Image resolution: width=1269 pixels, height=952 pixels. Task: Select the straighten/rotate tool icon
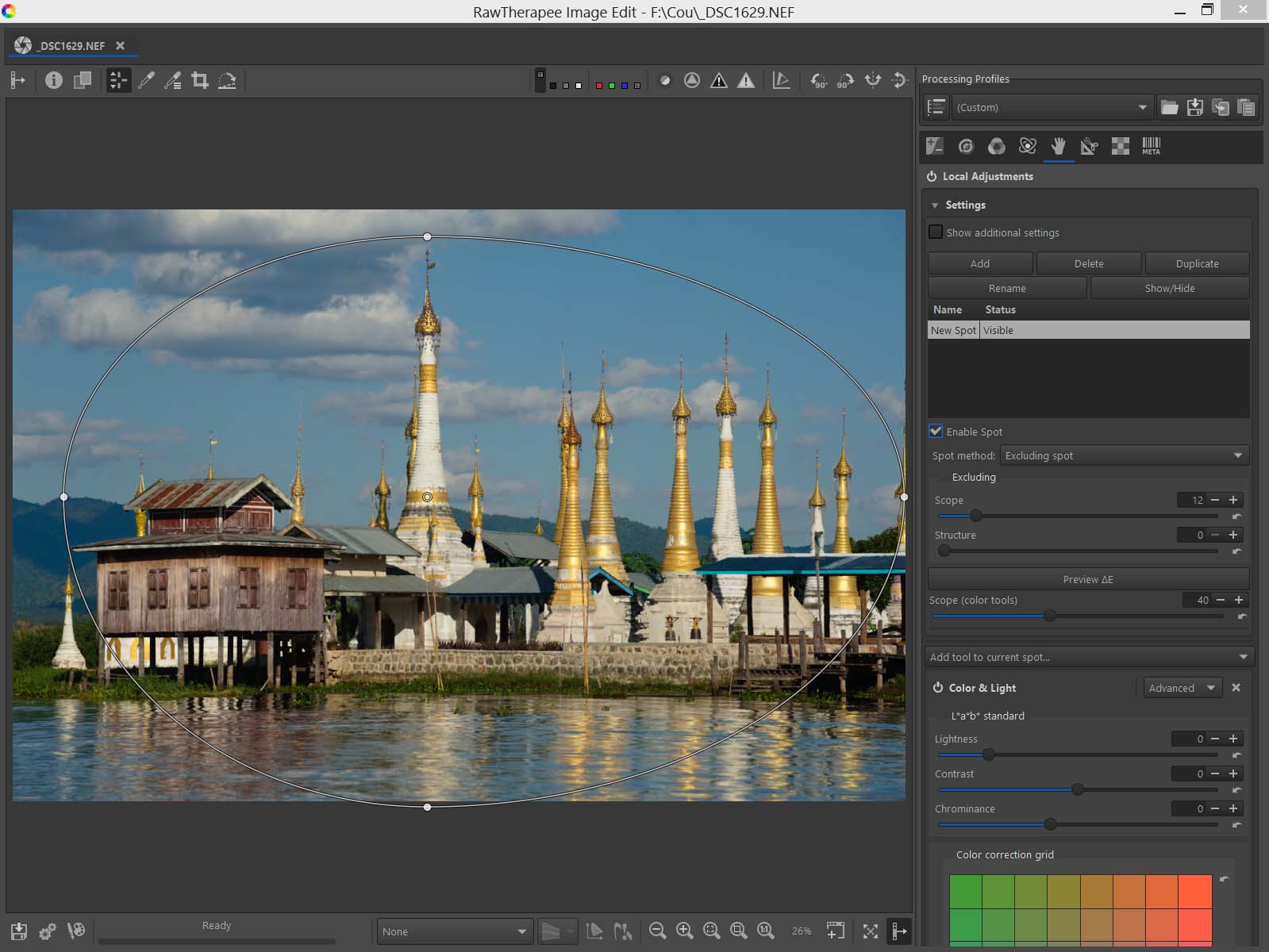pyautogui.click(x=227, y=80)
